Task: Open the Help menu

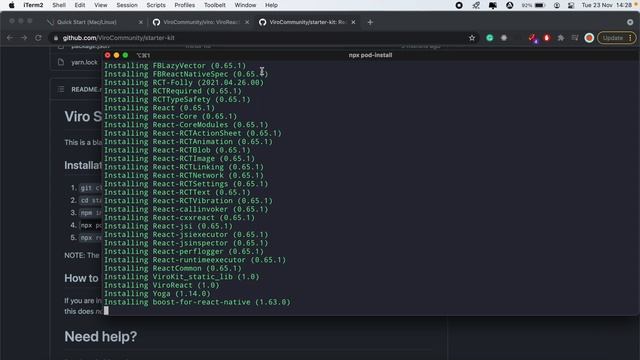Action: 271,5
